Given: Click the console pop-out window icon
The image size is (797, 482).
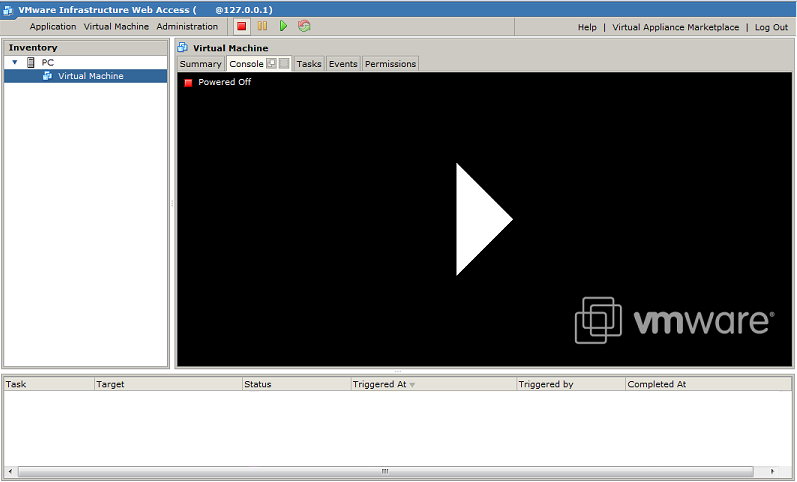Looking at the screenshot, I should click(x=272, y=64).
